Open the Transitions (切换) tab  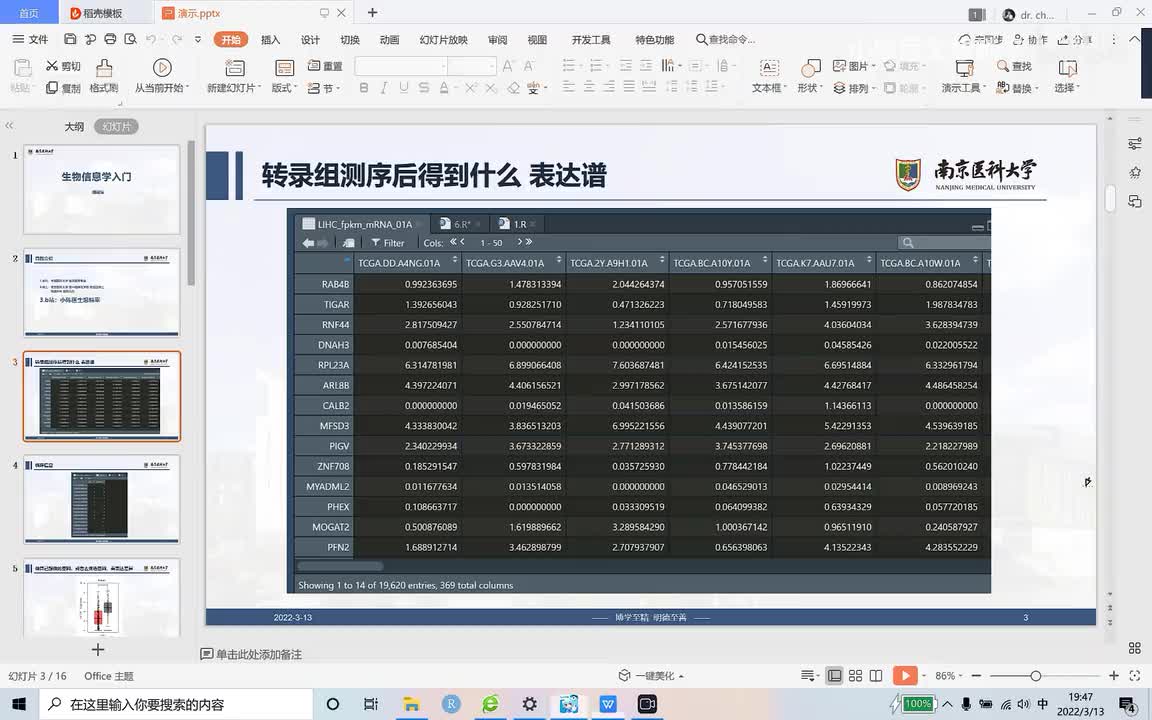(350, 40)
